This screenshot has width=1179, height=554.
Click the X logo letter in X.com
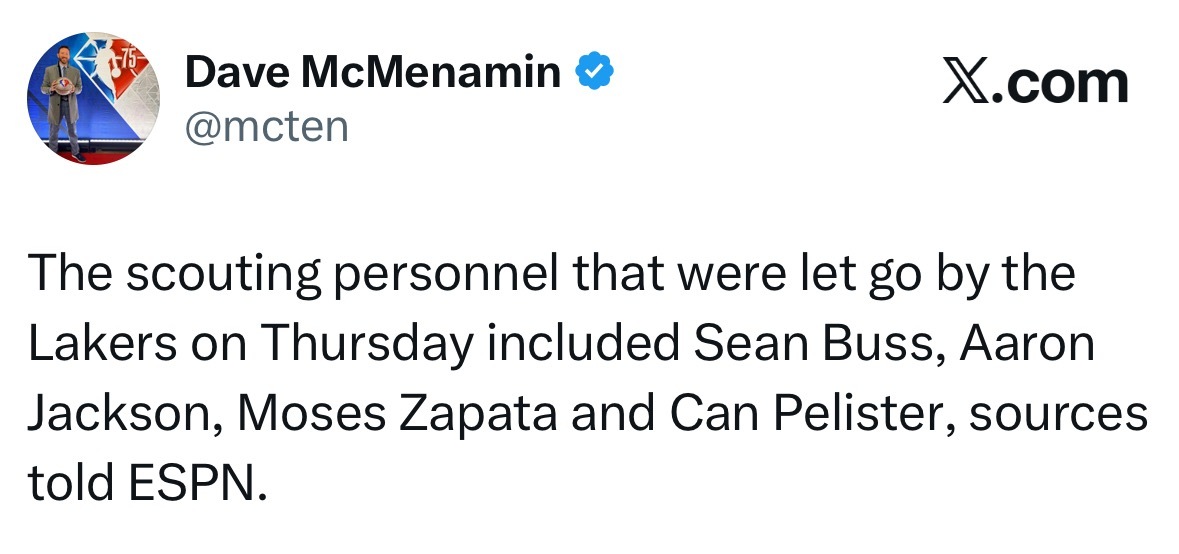(965, 84)
